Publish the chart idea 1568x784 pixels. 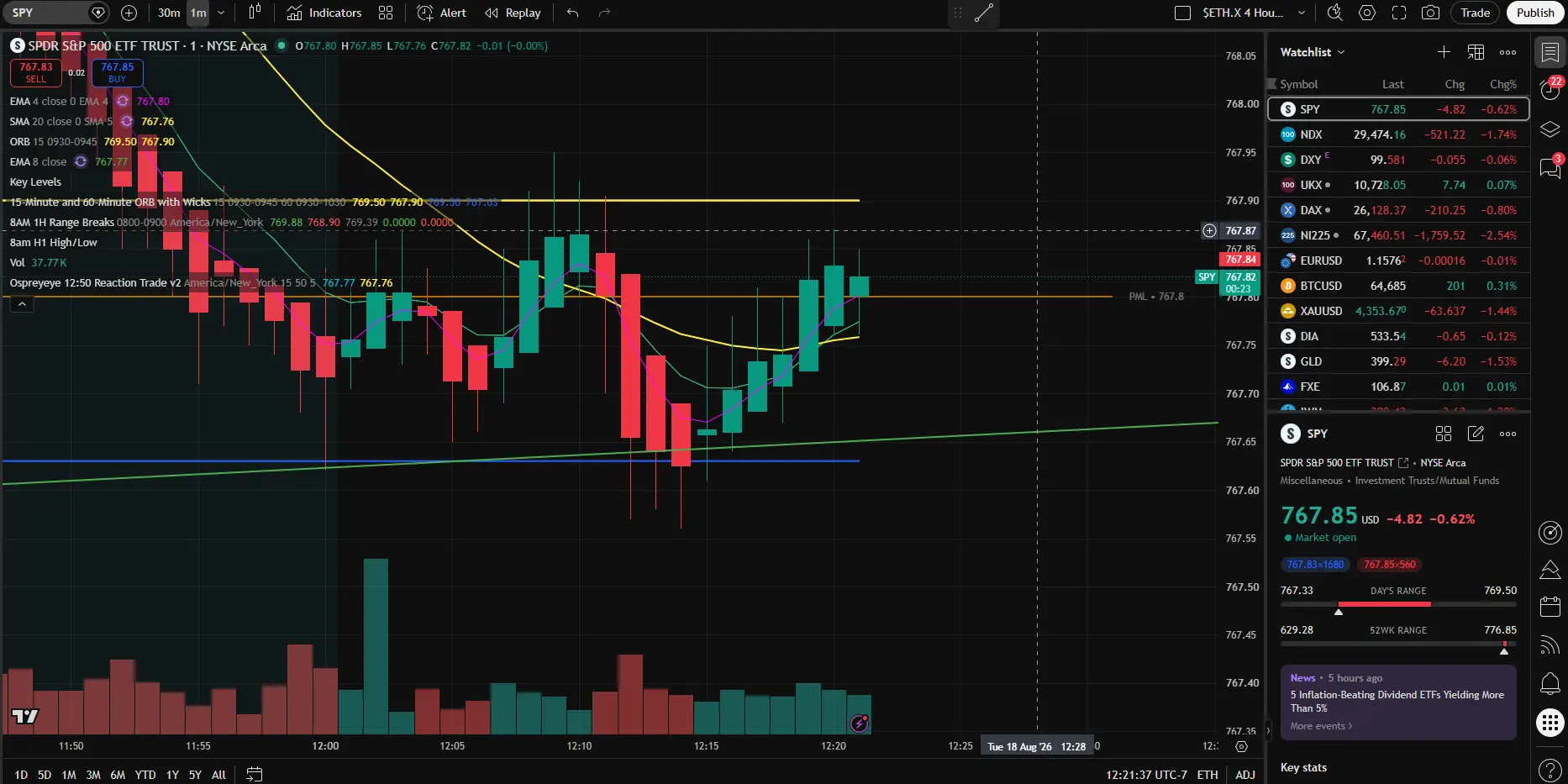pyautogui.click(x=1535, y=13)
